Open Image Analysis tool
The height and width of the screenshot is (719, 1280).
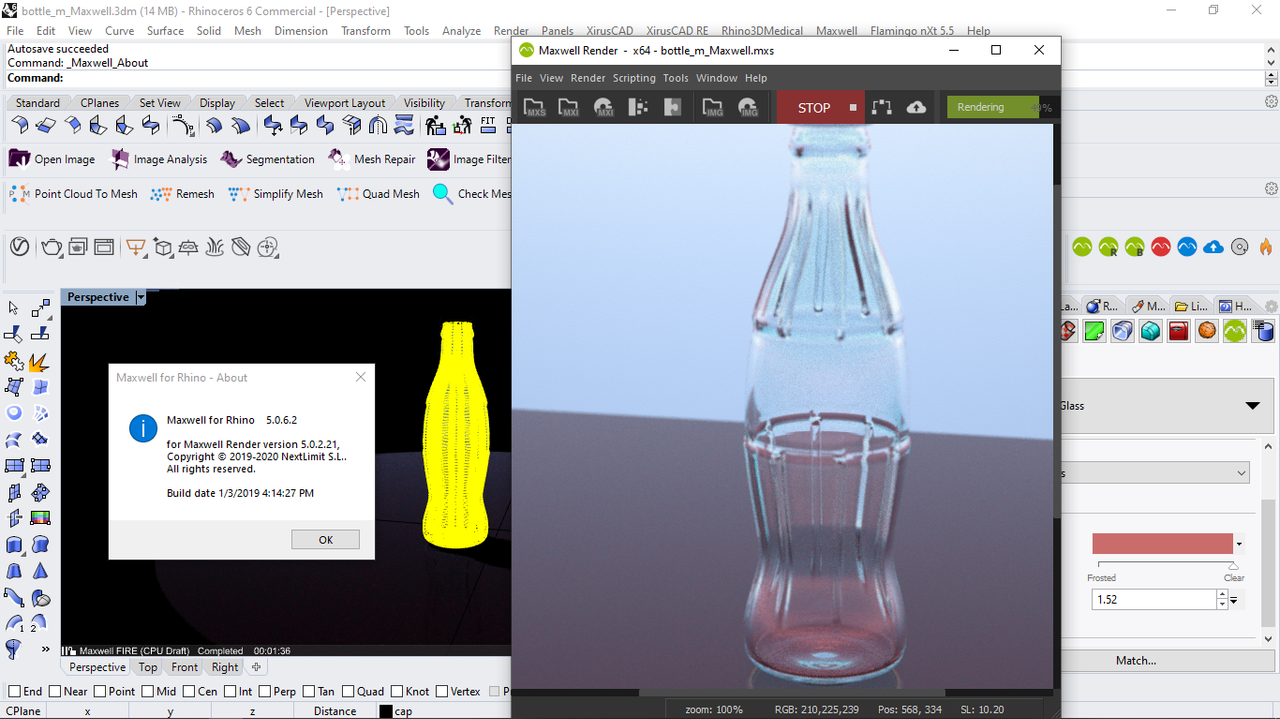(158, 159)
